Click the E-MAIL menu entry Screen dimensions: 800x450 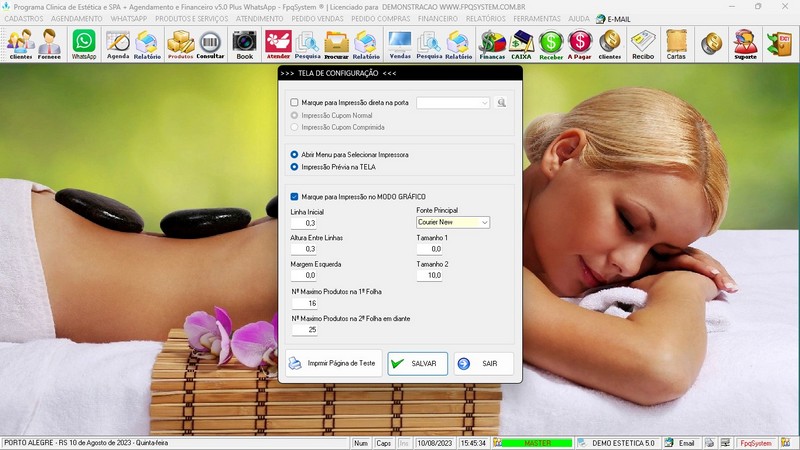coord(613,19)
